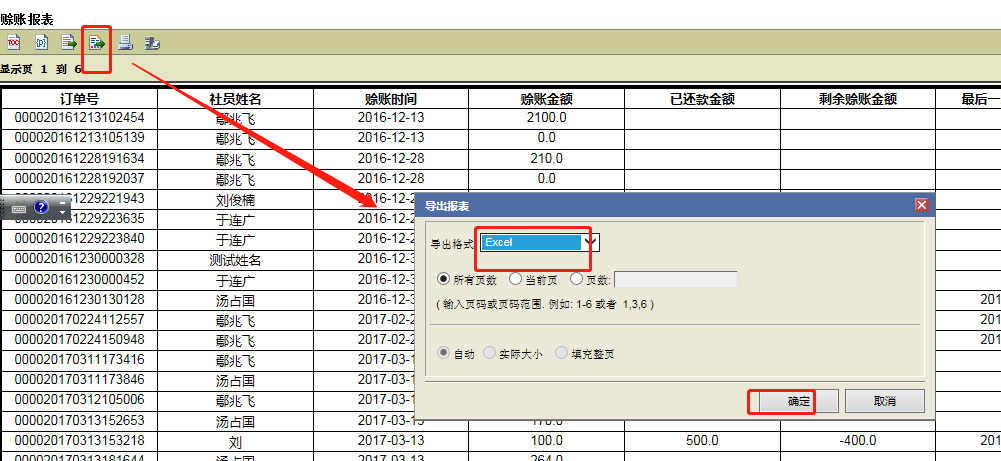
Task: Select the 所有页数 radio button
Action: pos(442,279)
